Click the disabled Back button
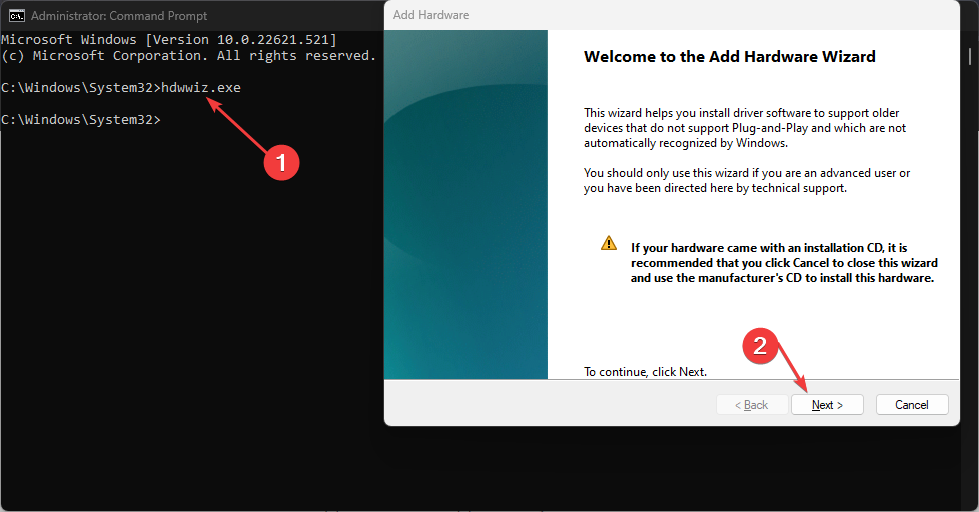 pyautogui.click(x=752, y=405)
